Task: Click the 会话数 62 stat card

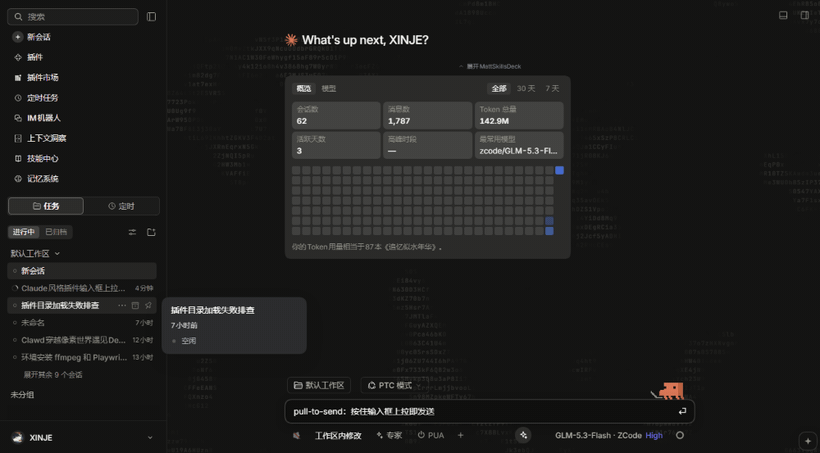Action: 336,115
